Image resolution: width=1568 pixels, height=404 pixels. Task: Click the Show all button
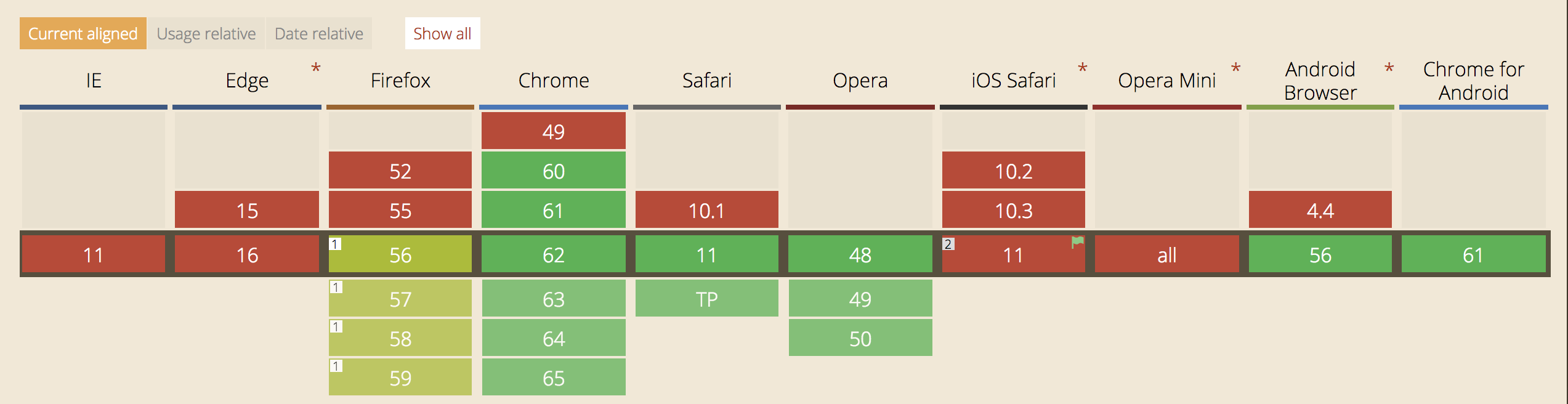point(442,33)
